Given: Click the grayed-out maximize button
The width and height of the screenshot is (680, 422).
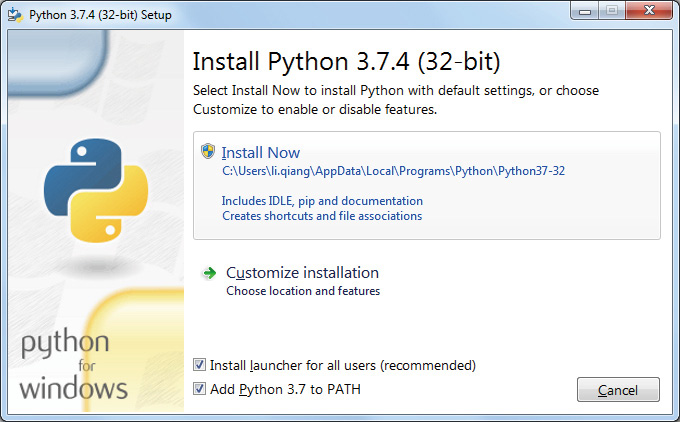Looking at the screenshot, I should click(611, 10).
